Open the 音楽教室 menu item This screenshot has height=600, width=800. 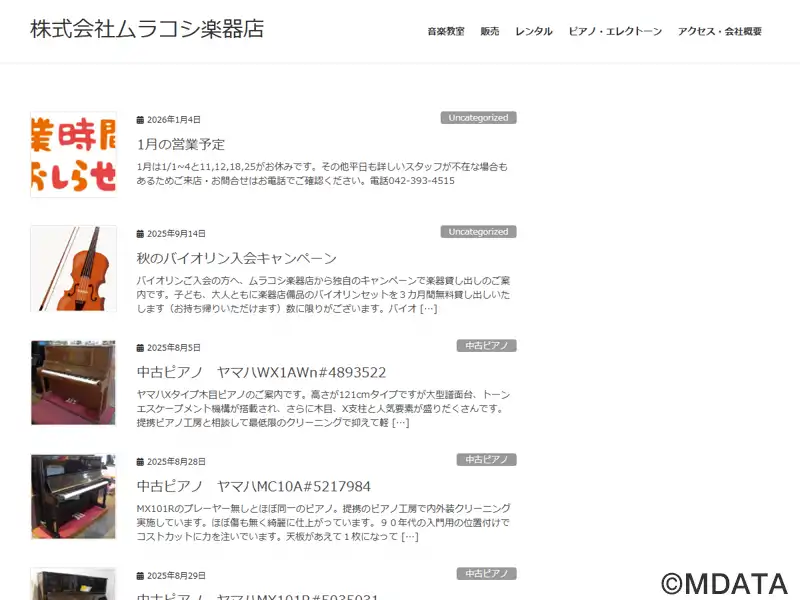click(446, 32)
